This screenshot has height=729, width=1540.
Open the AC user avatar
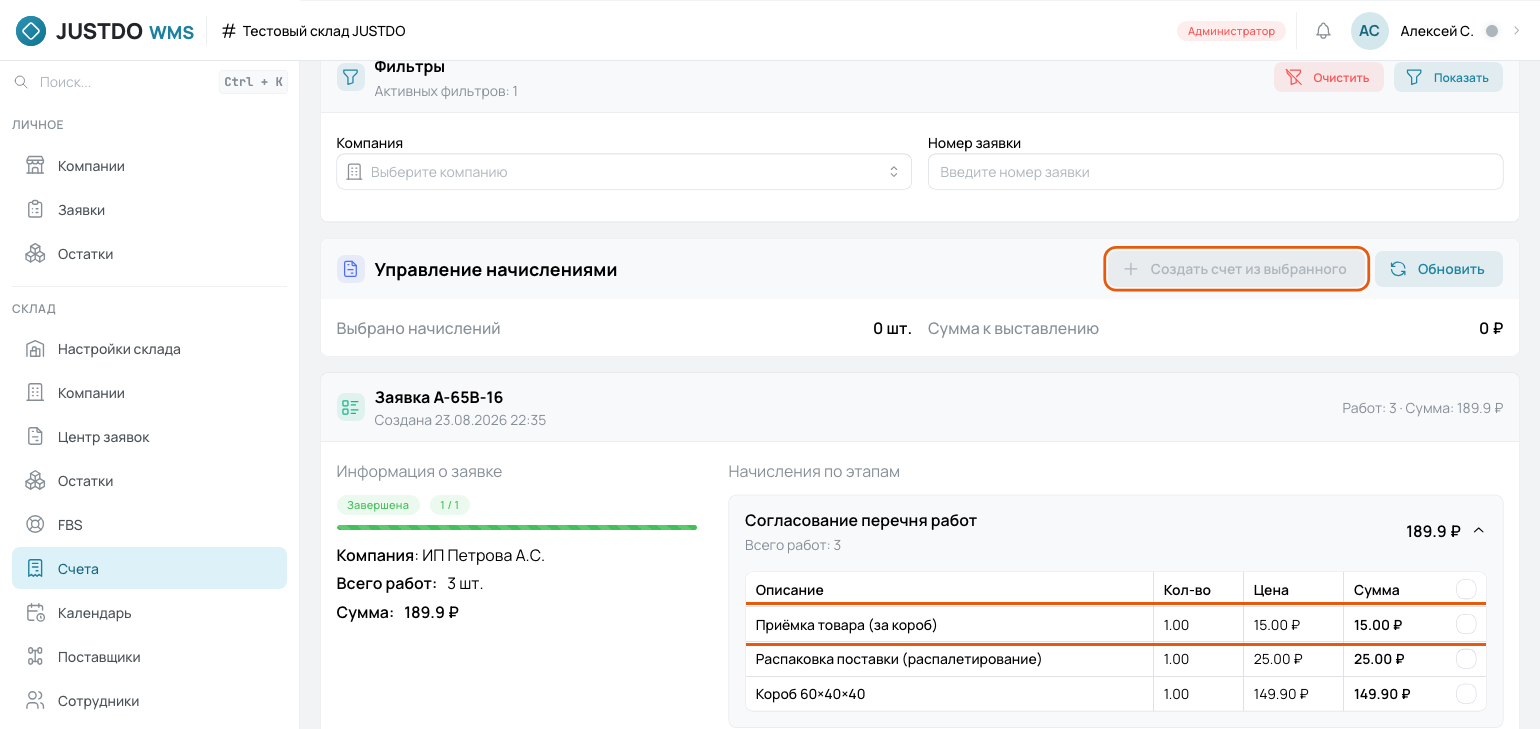click(1369, 31)
